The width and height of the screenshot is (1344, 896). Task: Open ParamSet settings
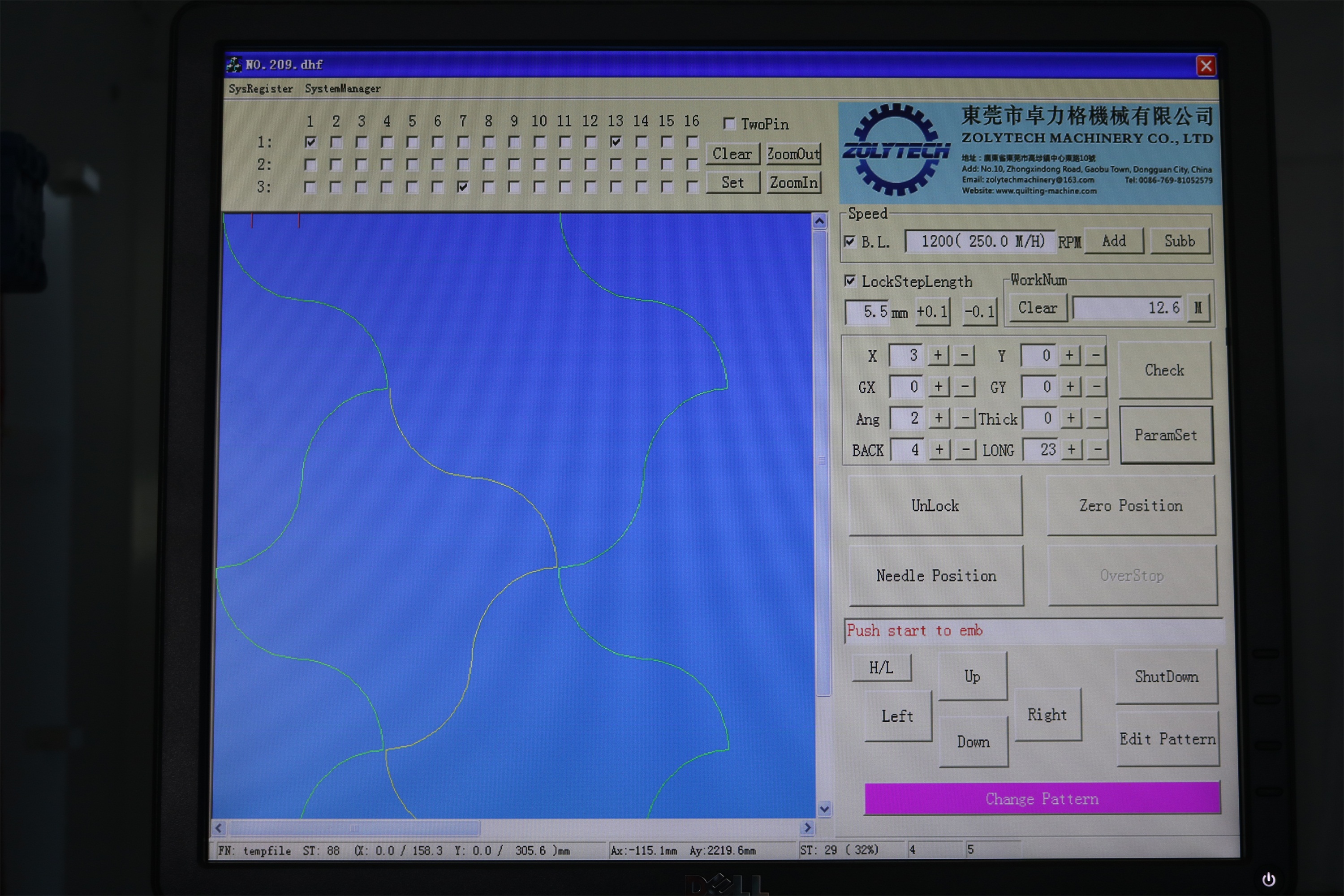[x=1166, y=435]
